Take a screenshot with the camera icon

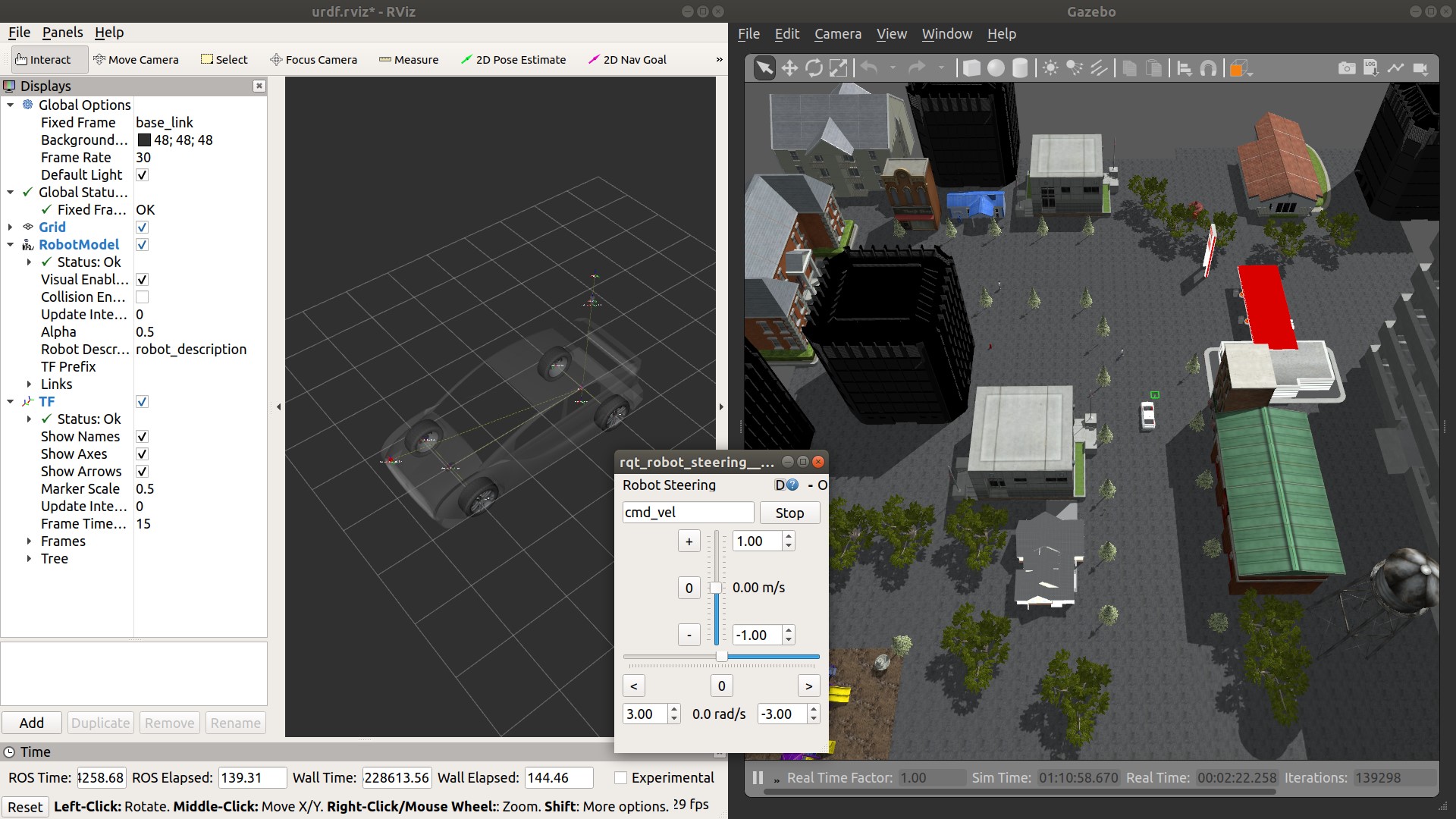pyautogui.click(x=1347, y=68)
